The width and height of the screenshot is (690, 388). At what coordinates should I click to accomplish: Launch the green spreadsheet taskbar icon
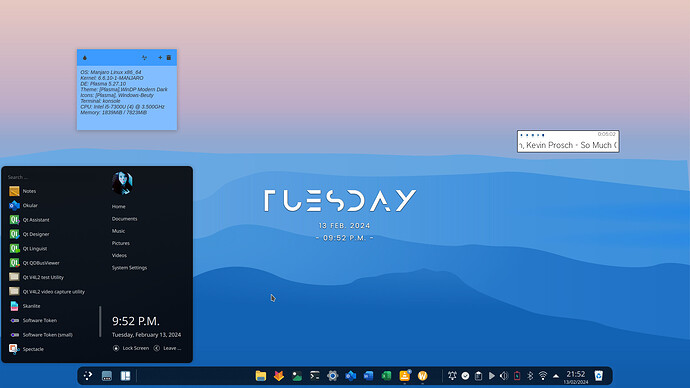click(x=386, y=376)
